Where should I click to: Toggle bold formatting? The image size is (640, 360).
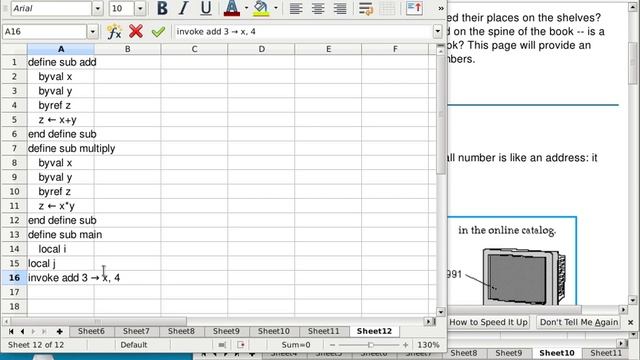pos(162,8)
